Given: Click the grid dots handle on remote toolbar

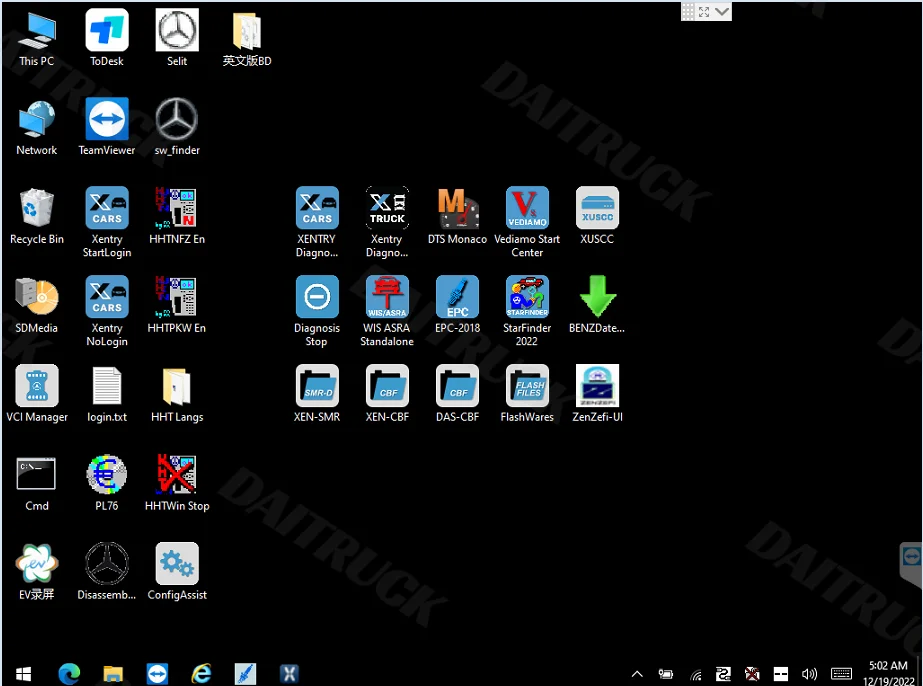Looking at the screenshot, I should coord(688,11).
